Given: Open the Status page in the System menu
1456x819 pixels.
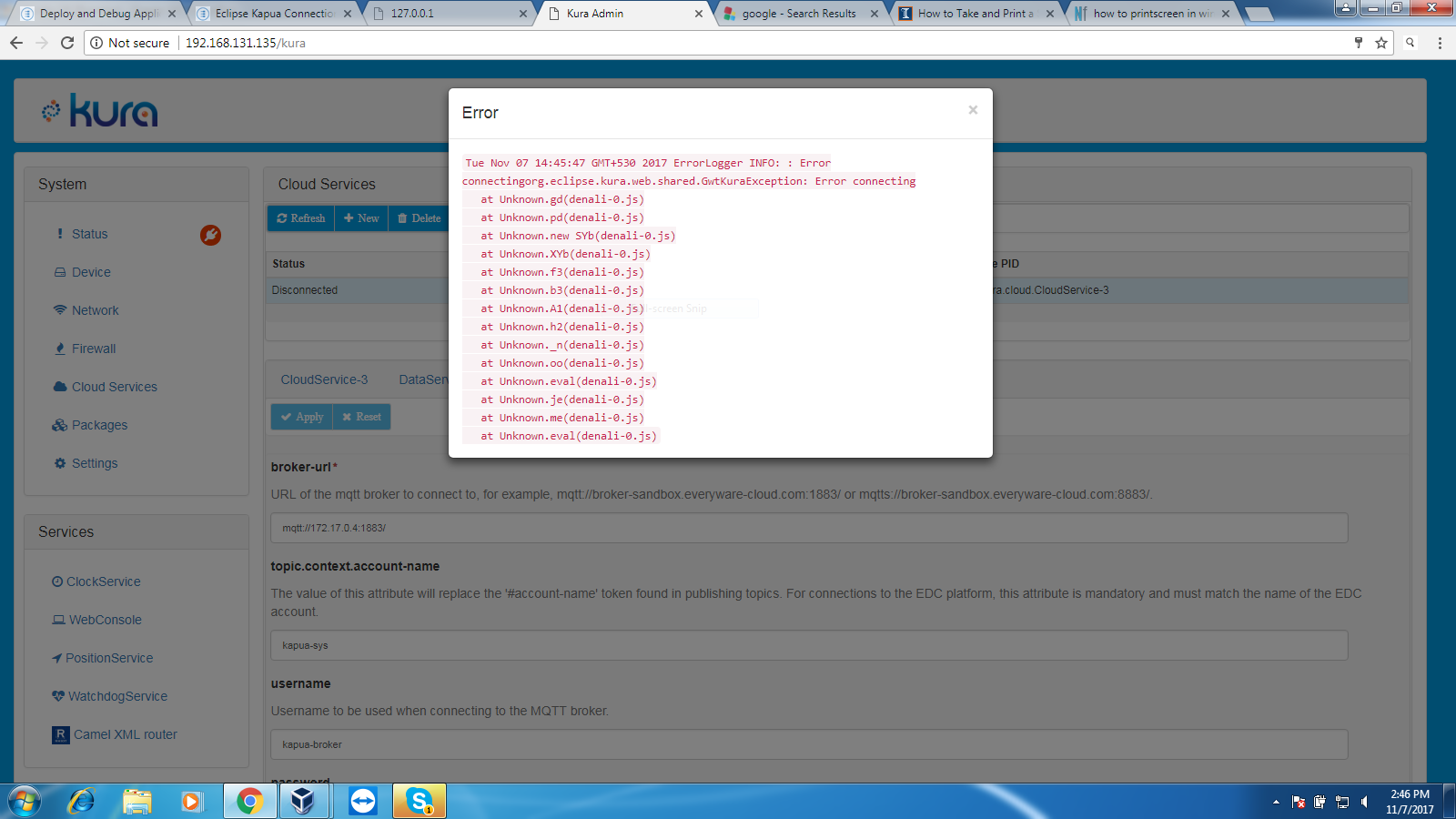Looking at the screenshot, I should pos(89,234).
